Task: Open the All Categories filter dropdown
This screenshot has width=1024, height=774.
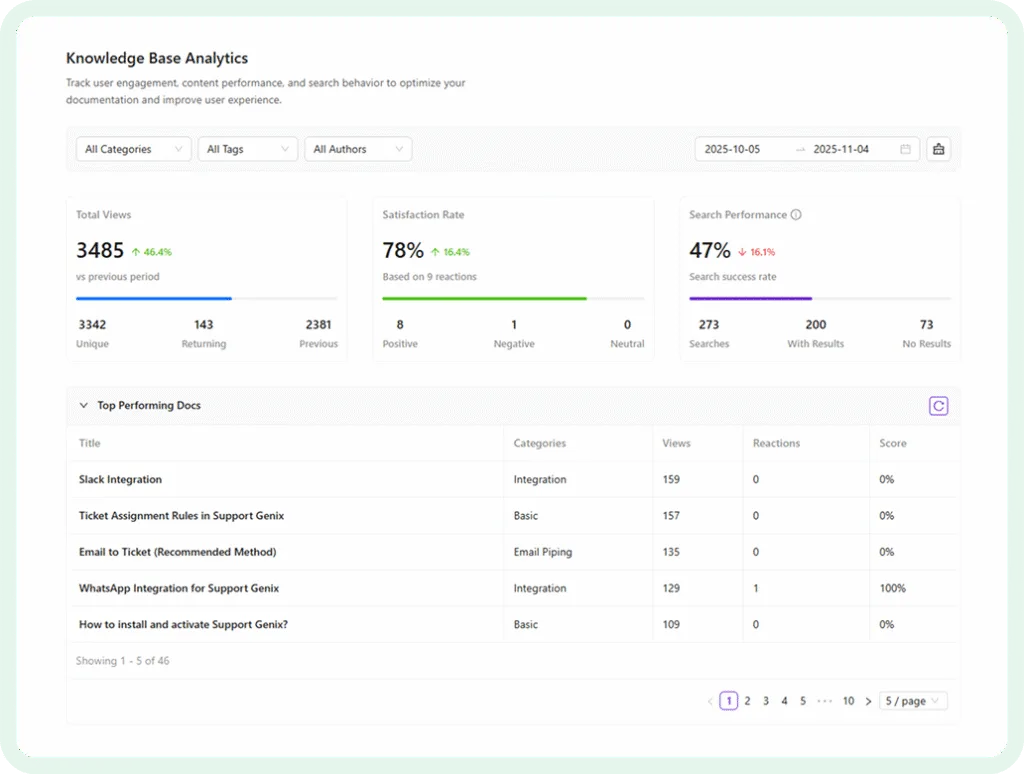Action: click(x=133, y=148)
